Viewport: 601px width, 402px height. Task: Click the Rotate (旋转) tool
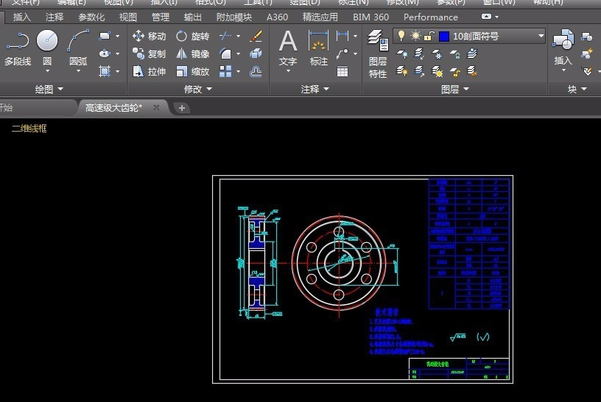[x=192, y=36]
